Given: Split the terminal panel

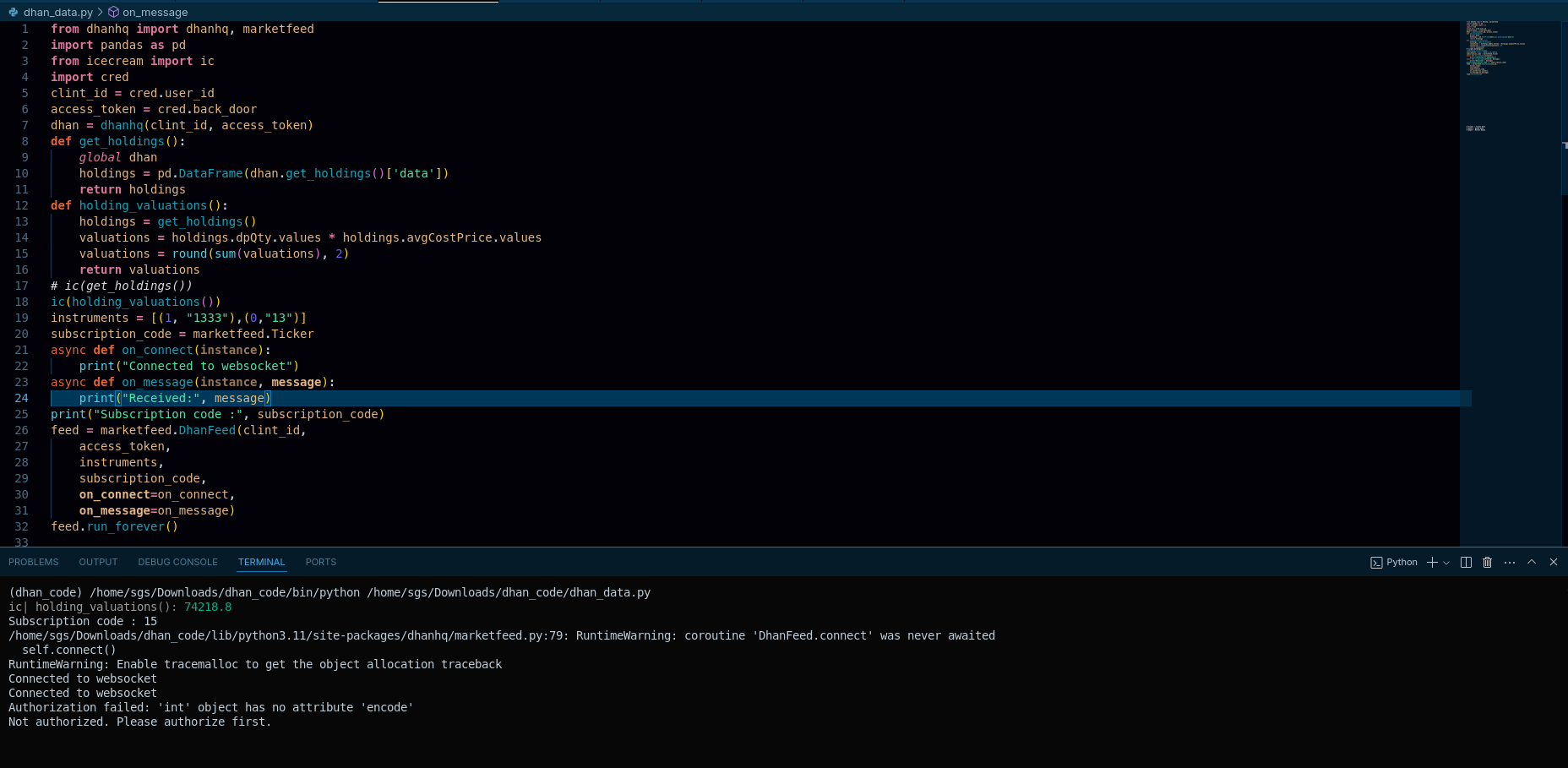Looking at the screenshot, I should click(x=1466, y=563).
